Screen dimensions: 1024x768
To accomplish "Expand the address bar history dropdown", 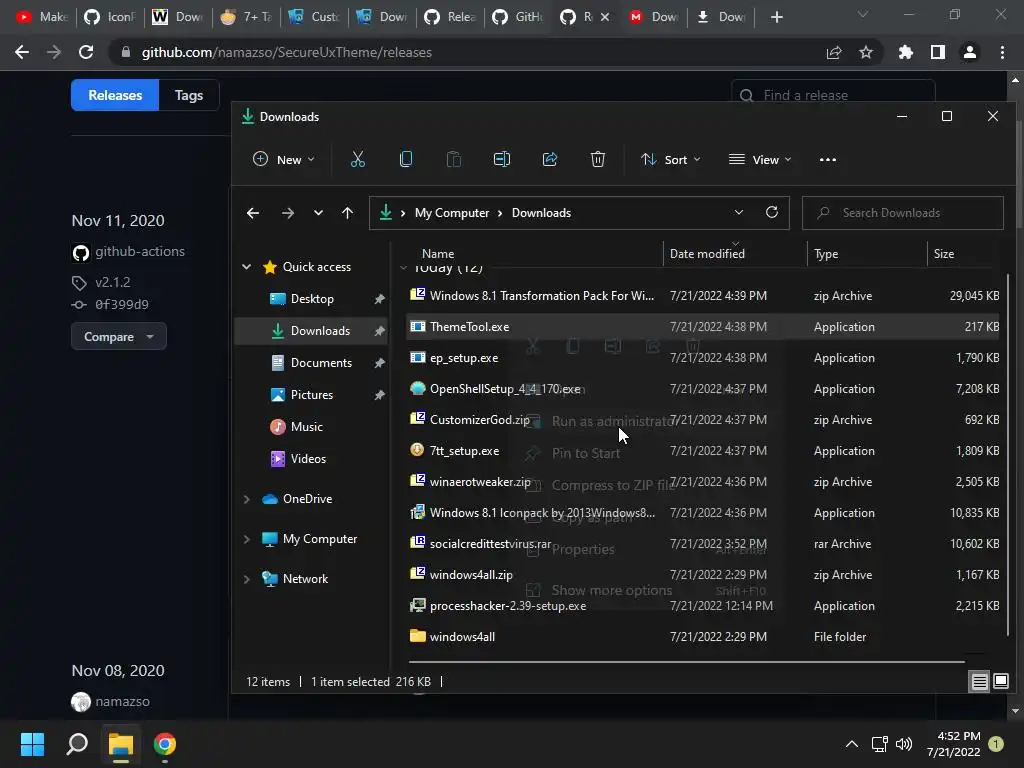I will (x=739, y=212).
